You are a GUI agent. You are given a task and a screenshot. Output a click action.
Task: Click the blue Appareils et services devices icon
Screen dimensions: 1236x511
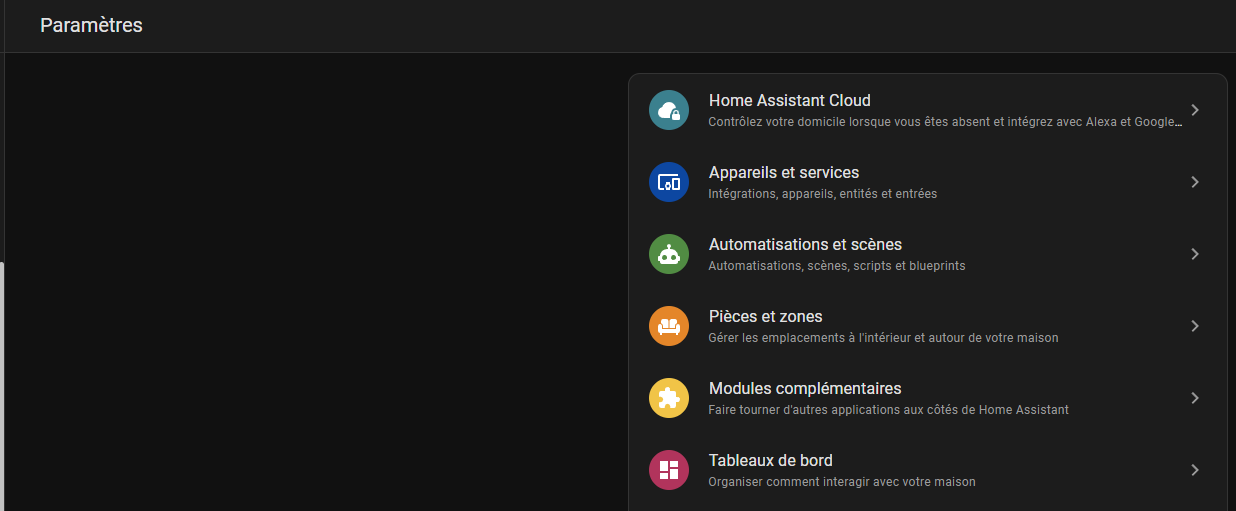(x=669, y=182)
